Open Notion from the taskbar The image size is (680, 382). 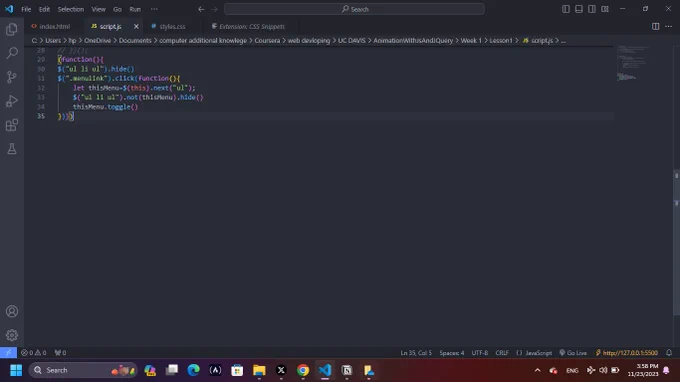tap(347, 370)
